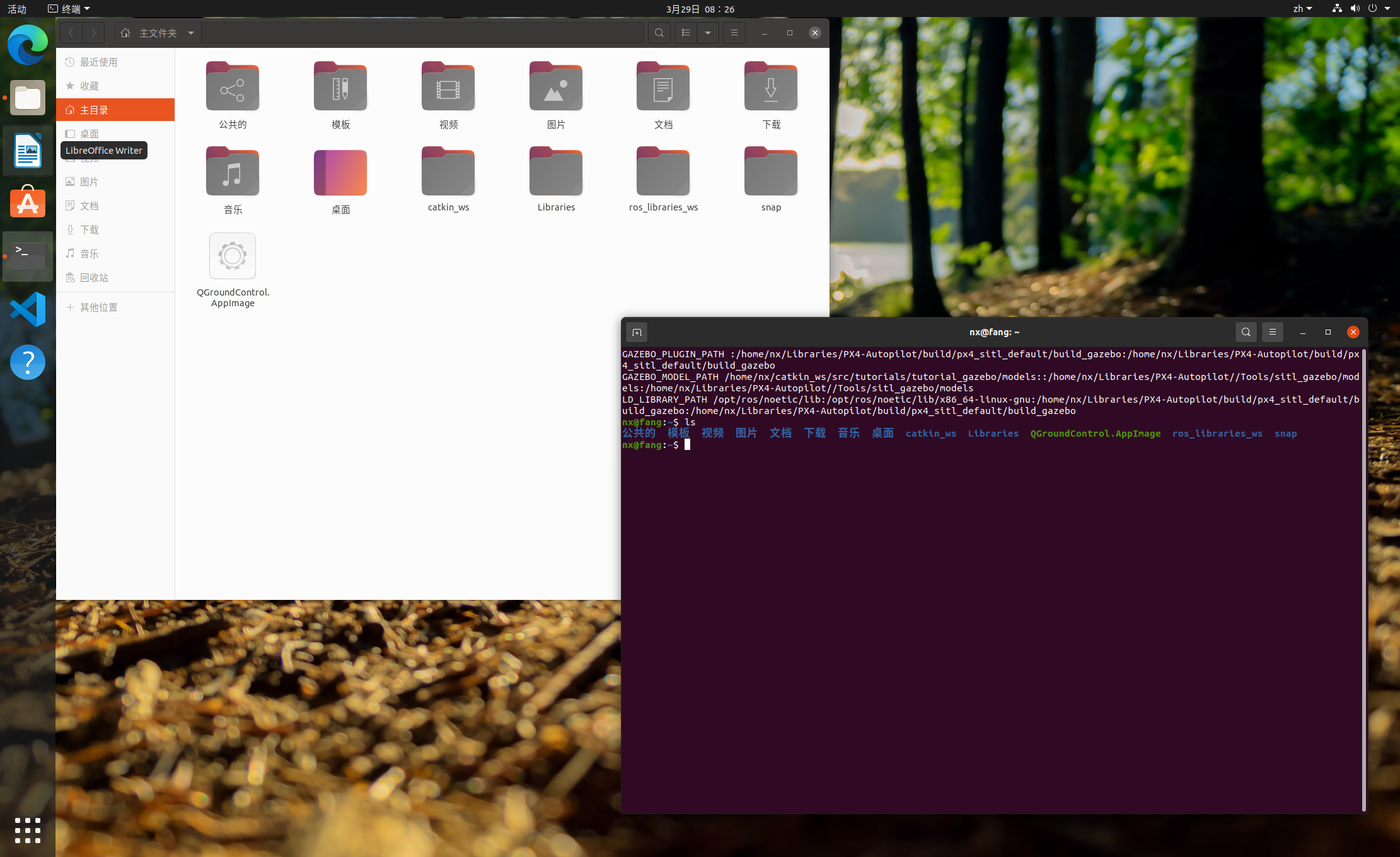This screenshot has width=1400, height=857.
Task: Select the 视频 folder icon
Action: pos(448,86)
